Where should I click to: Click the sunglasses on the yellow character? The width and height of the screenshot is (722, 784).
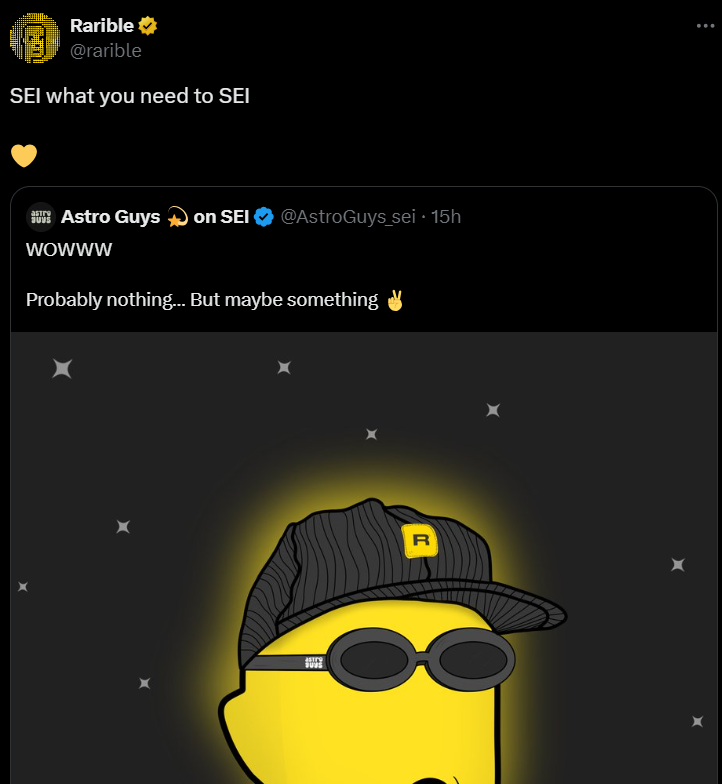(x=425, y=657)
